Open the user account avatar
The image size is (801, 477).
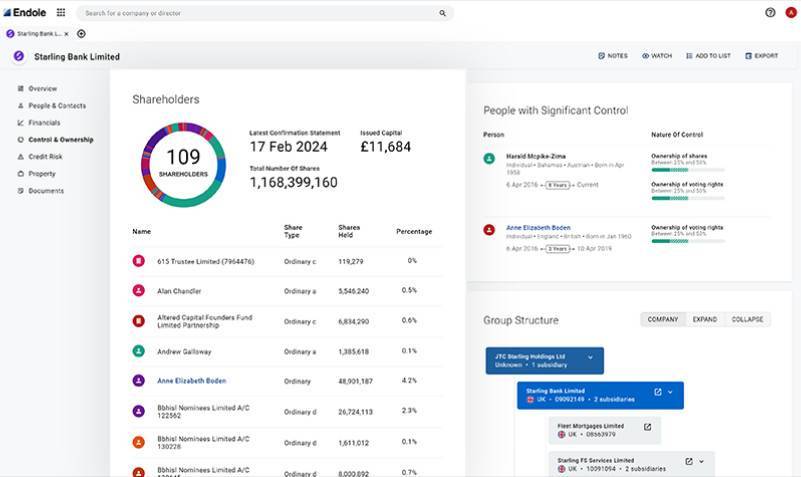pyautogui.click(x=791, y=13)
